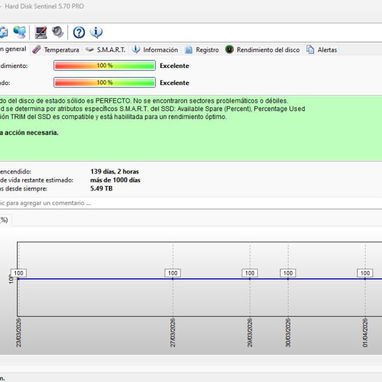Viewport: 382px width, 382px height.
Task: Click the '5.49 TB' written value
Action: coord(101,188)
